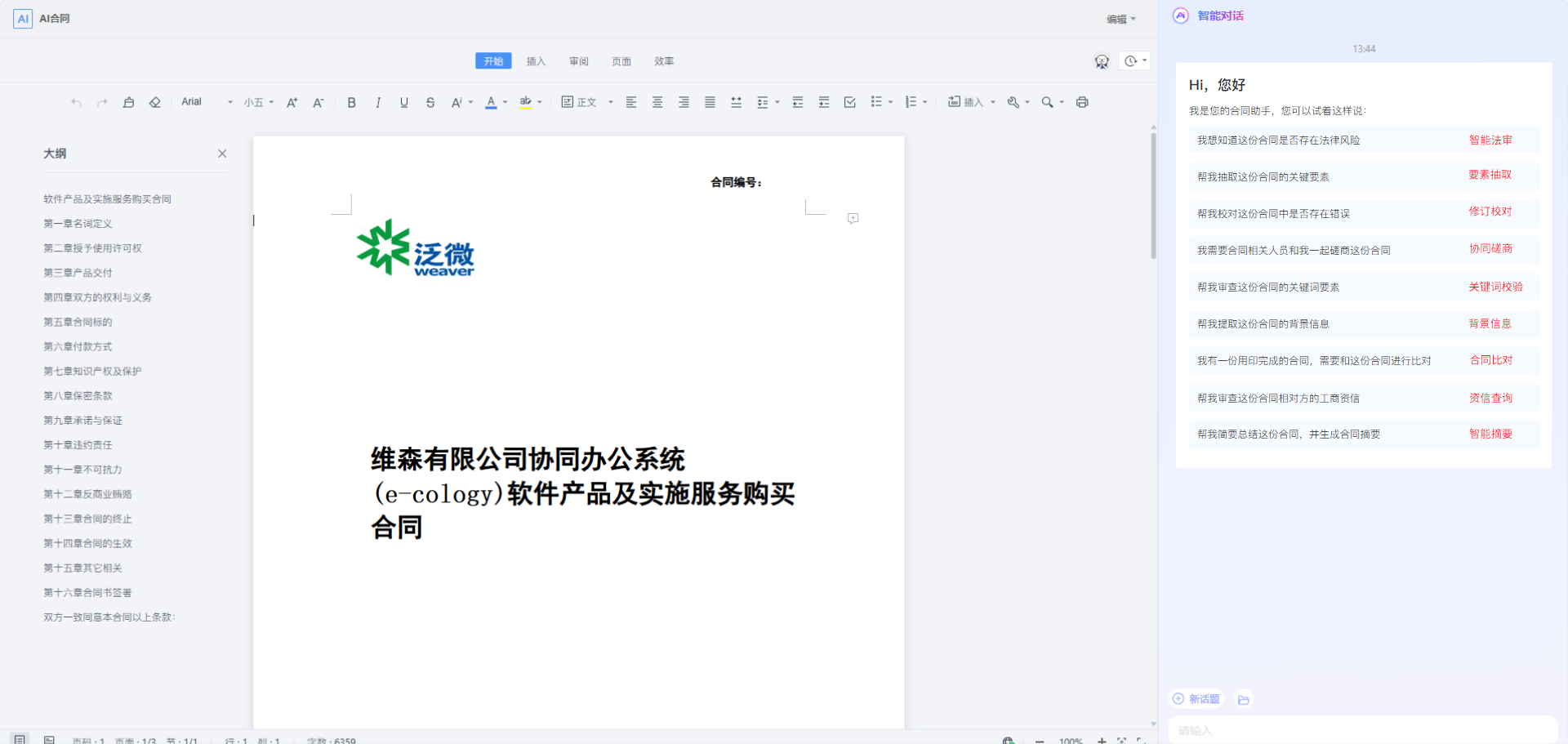This screenshot has height=744, width=1568.
Task: Increase font size with the A+ icon
Action: point(292,102)
